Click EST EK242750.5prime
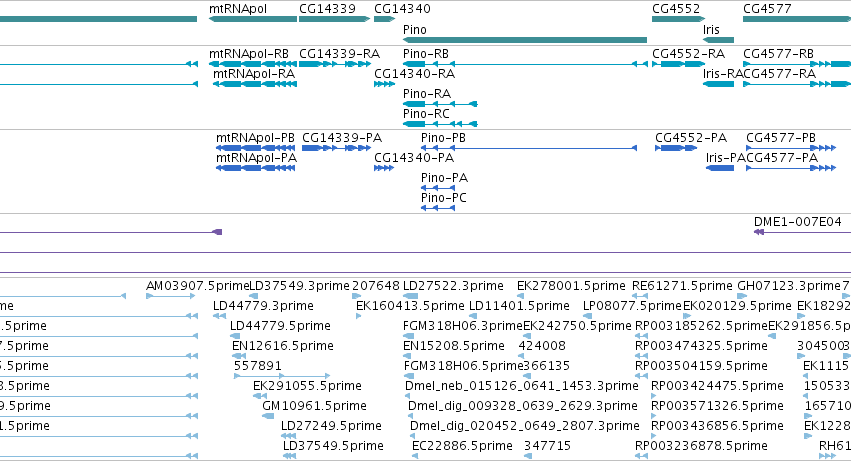Screen dimensions: 851x461 [x=577, y=326]
